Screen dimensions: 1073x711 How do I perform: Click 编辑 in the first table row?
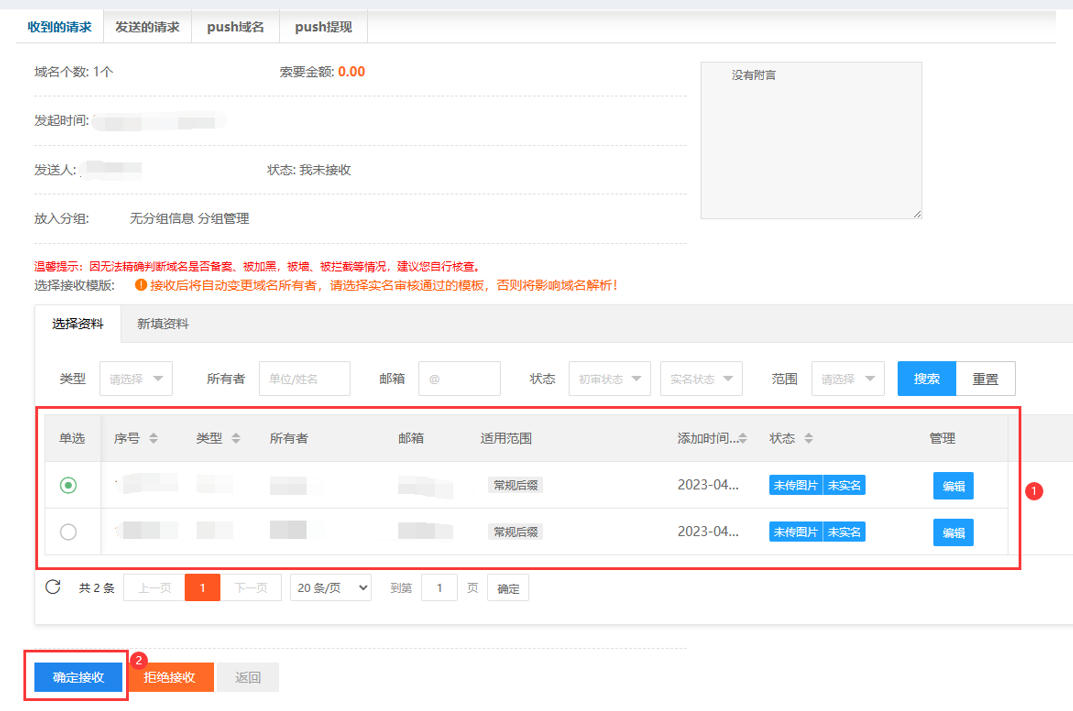coord(953,486)
